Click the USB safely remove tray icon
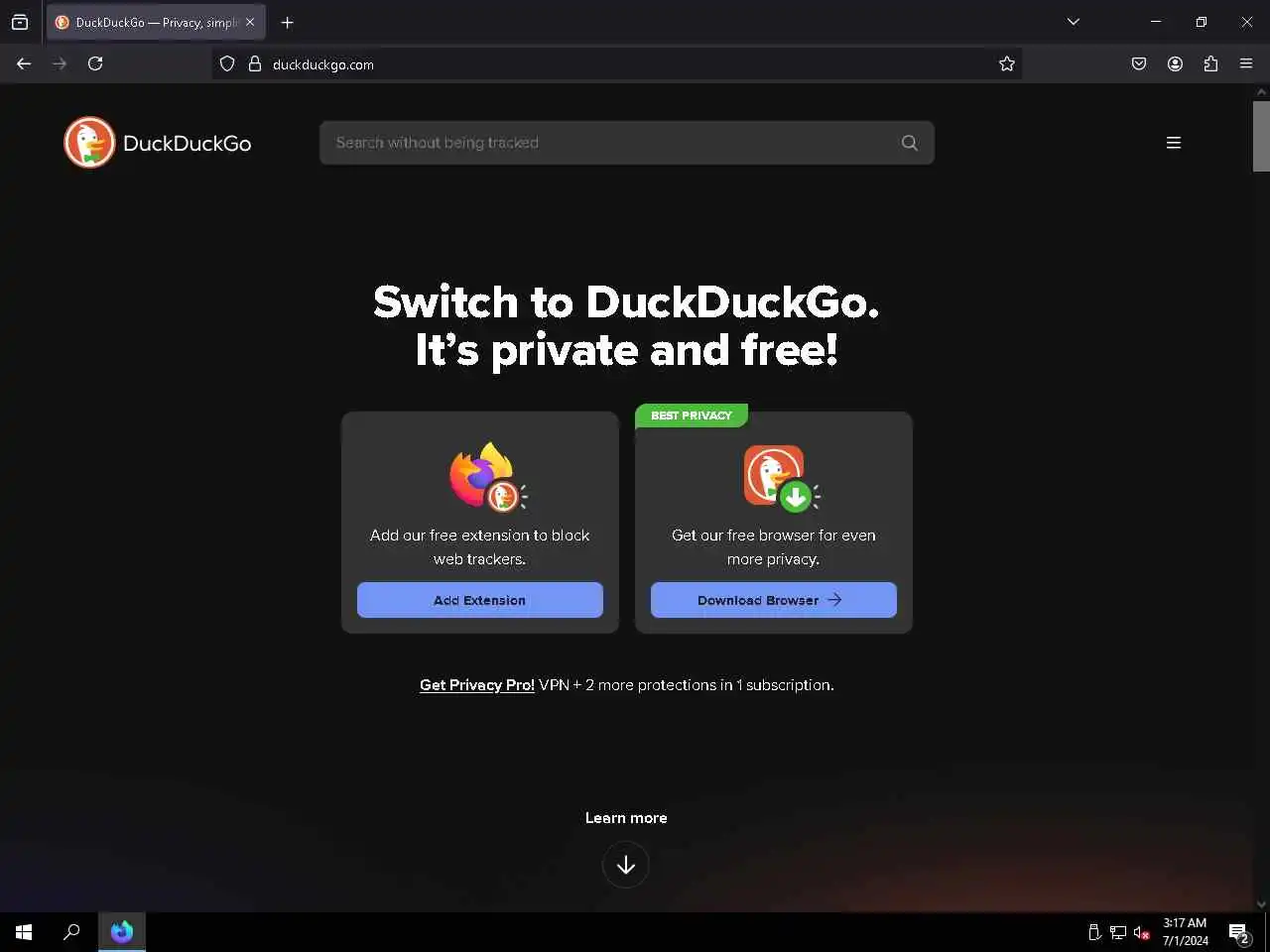Screen dimensions: 1270x952 1094,932
